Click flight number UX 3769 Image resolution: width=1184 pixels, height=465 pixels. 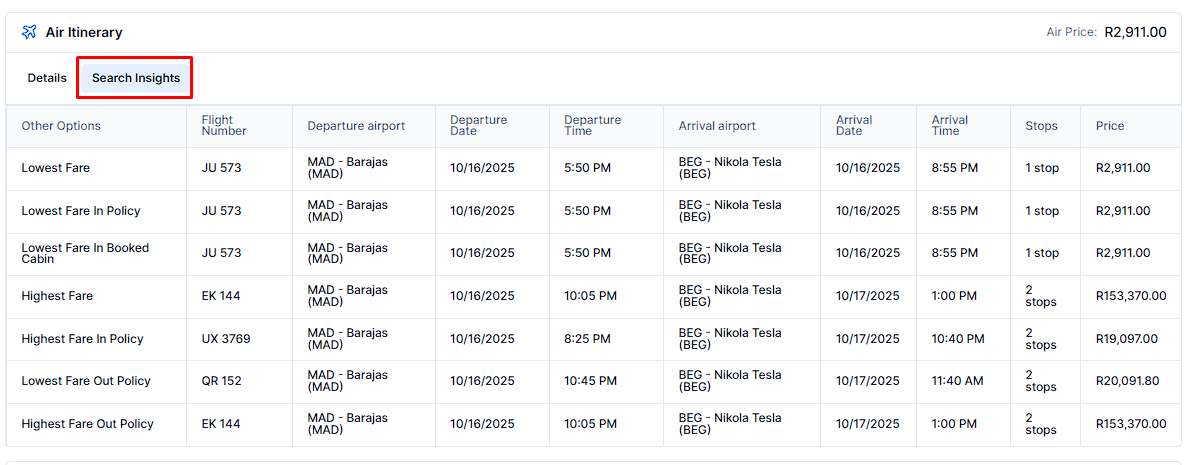point(226,339)
